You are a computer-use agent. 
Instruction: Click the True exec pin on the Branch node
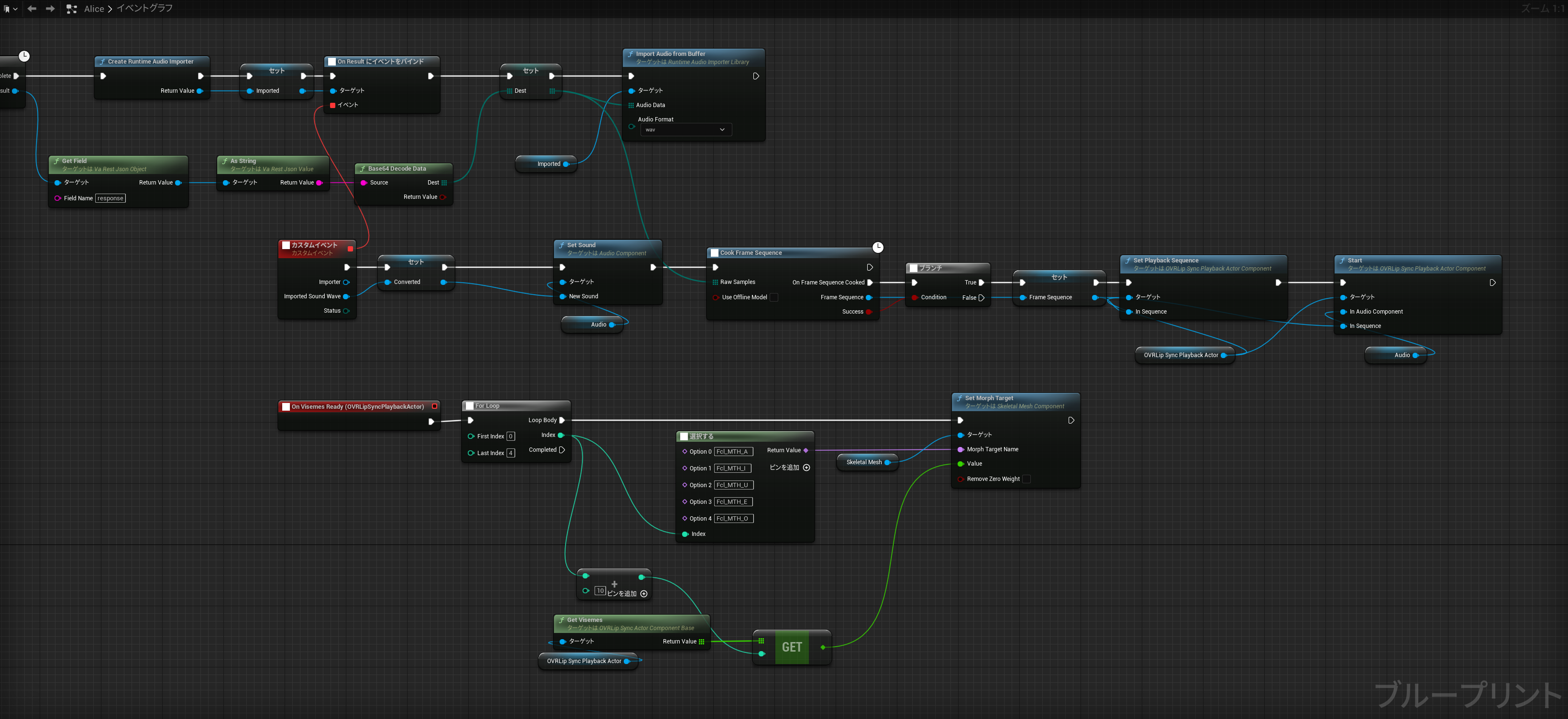(x=981, y=283)
